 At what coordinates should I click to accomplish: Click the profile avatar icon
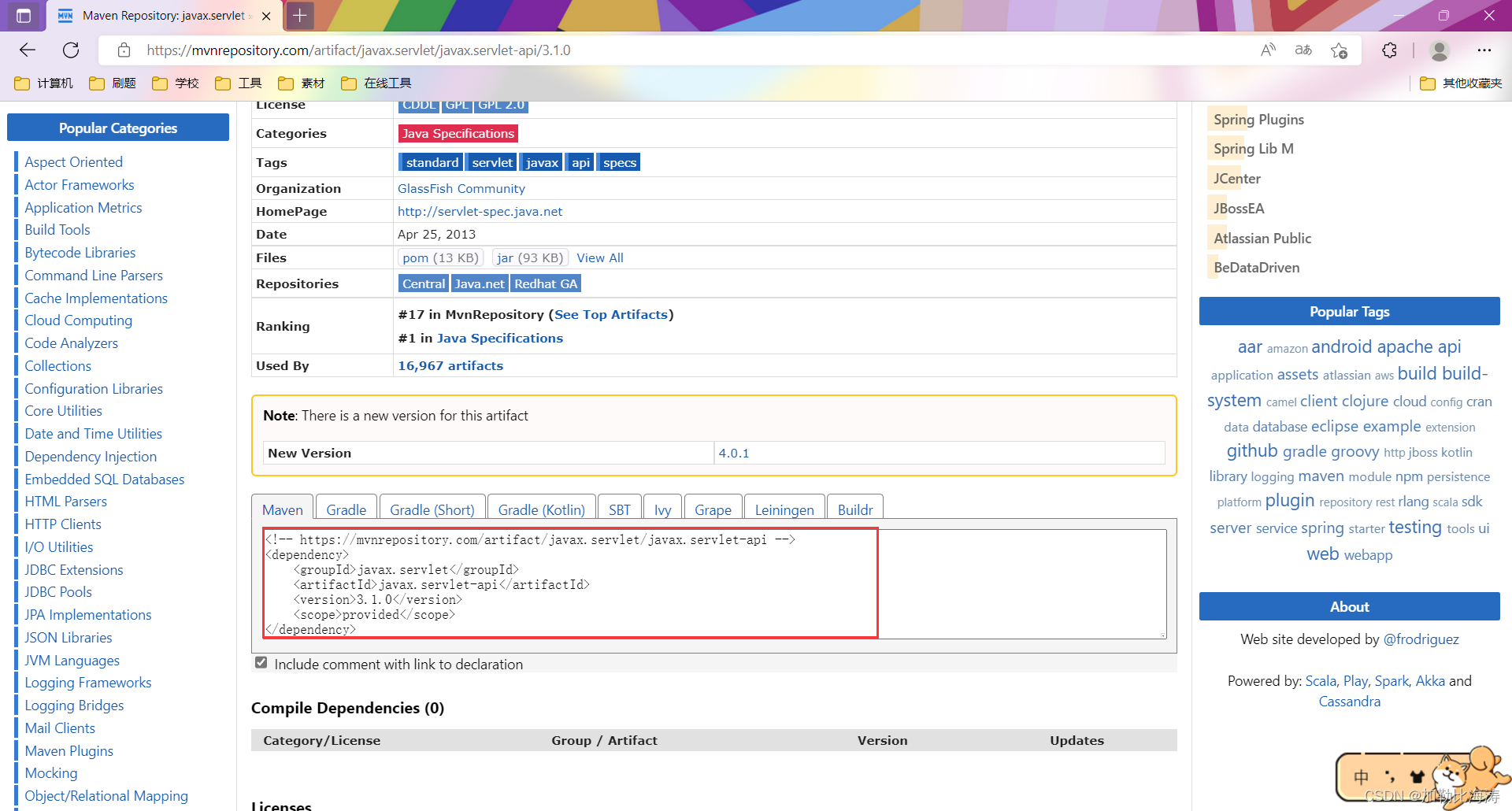click(1440, 50)
